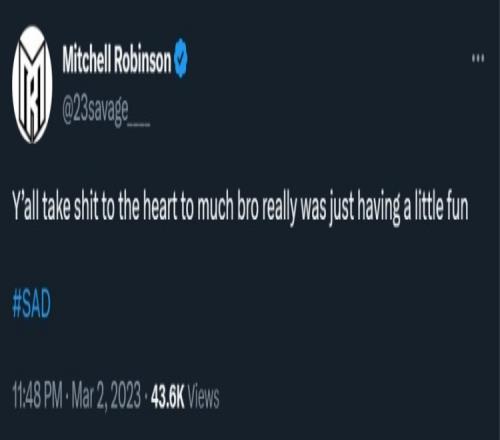This screenshot has height=440, width=500.
Task: Click the word "heart" in the tweet
Action: coord(160,206)
